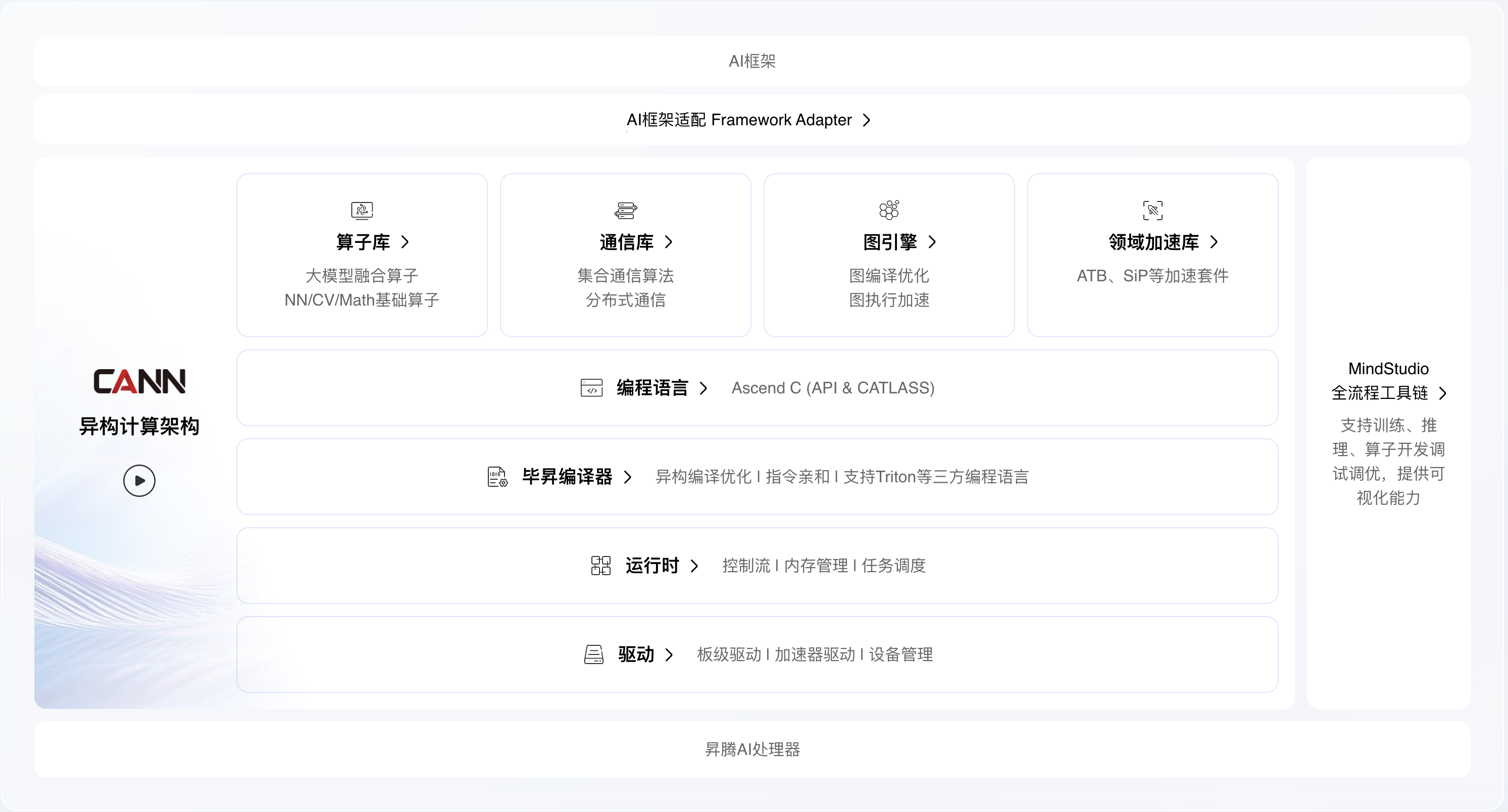This screenshot has height=812, width=1508.
Task: Click the 算子库 operator library icon
Action: pos(362,210)
